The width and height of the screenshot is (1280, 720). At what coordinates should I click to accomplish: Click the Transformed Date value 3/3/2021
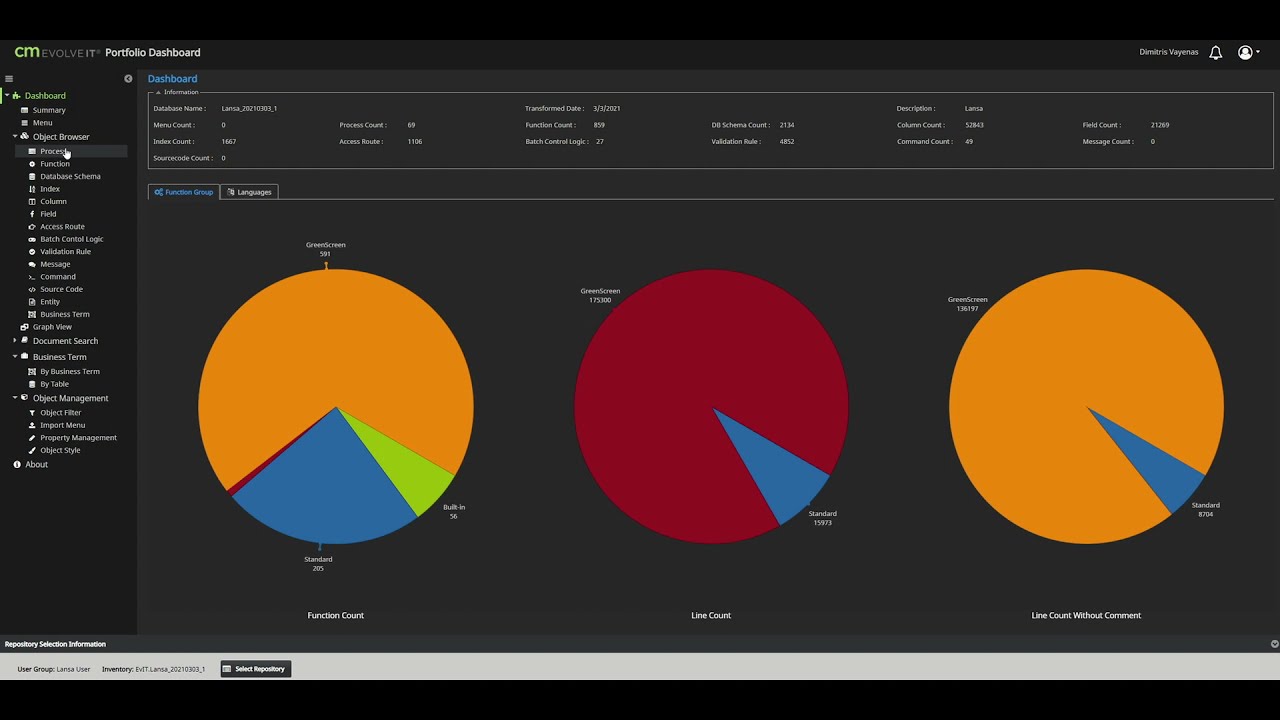(607, 108)
